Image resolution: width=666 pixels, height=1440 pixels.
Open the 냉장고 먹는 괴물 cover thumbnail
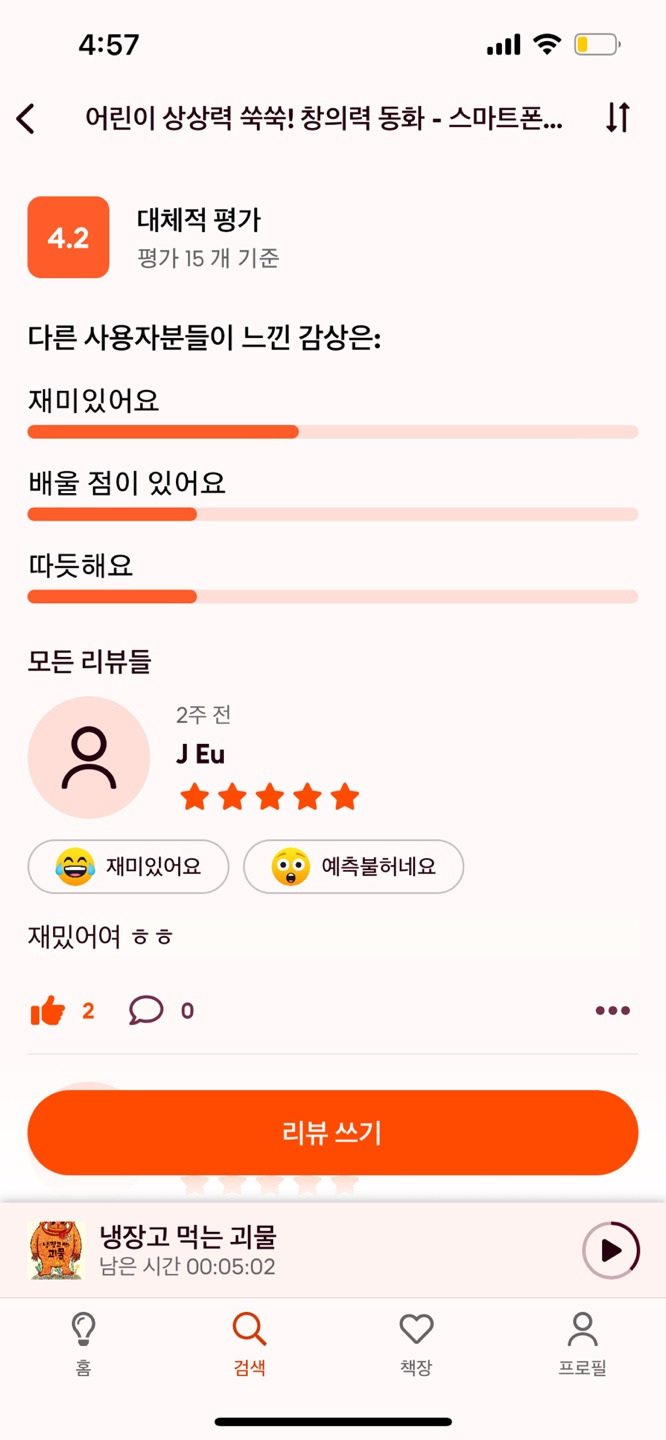(x=56, y=1250)
